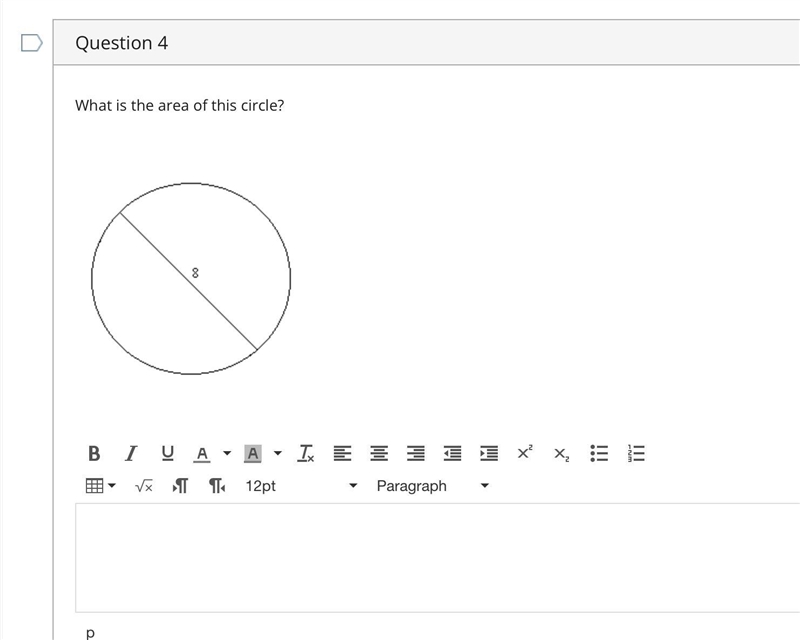
Task: Click inside the answer text area
Action: (x=438, y=557)
